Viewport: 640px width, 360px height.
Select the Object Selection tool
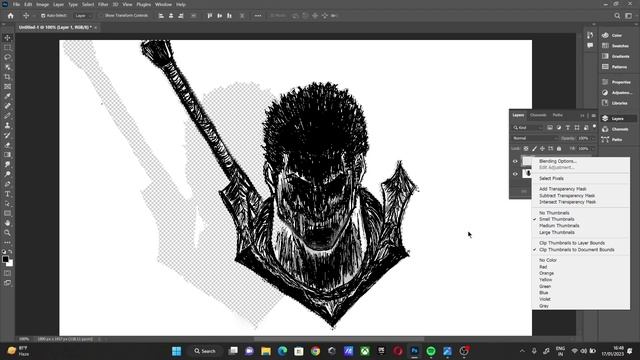(x=7, y=67)
